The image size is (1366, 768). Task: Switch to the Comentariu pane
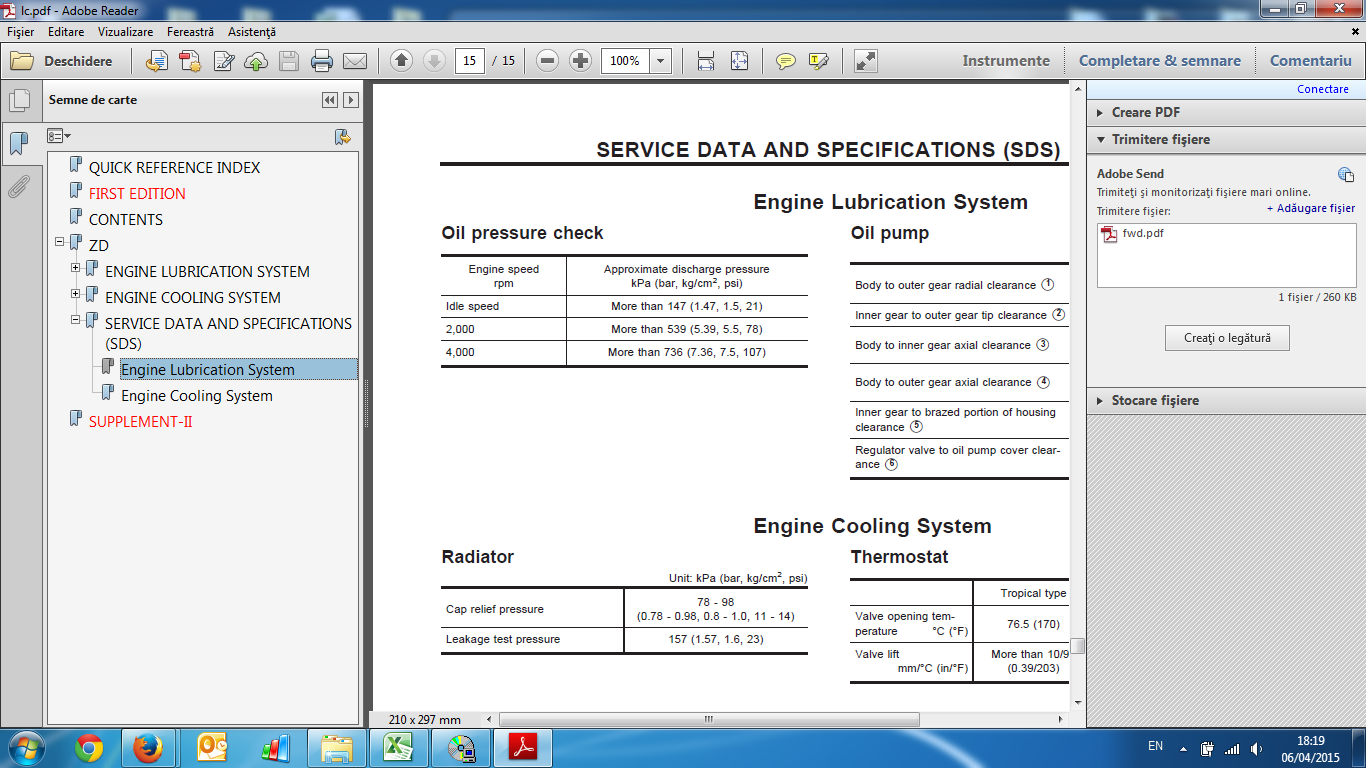pyautogui.click(x=1310, y=61)
